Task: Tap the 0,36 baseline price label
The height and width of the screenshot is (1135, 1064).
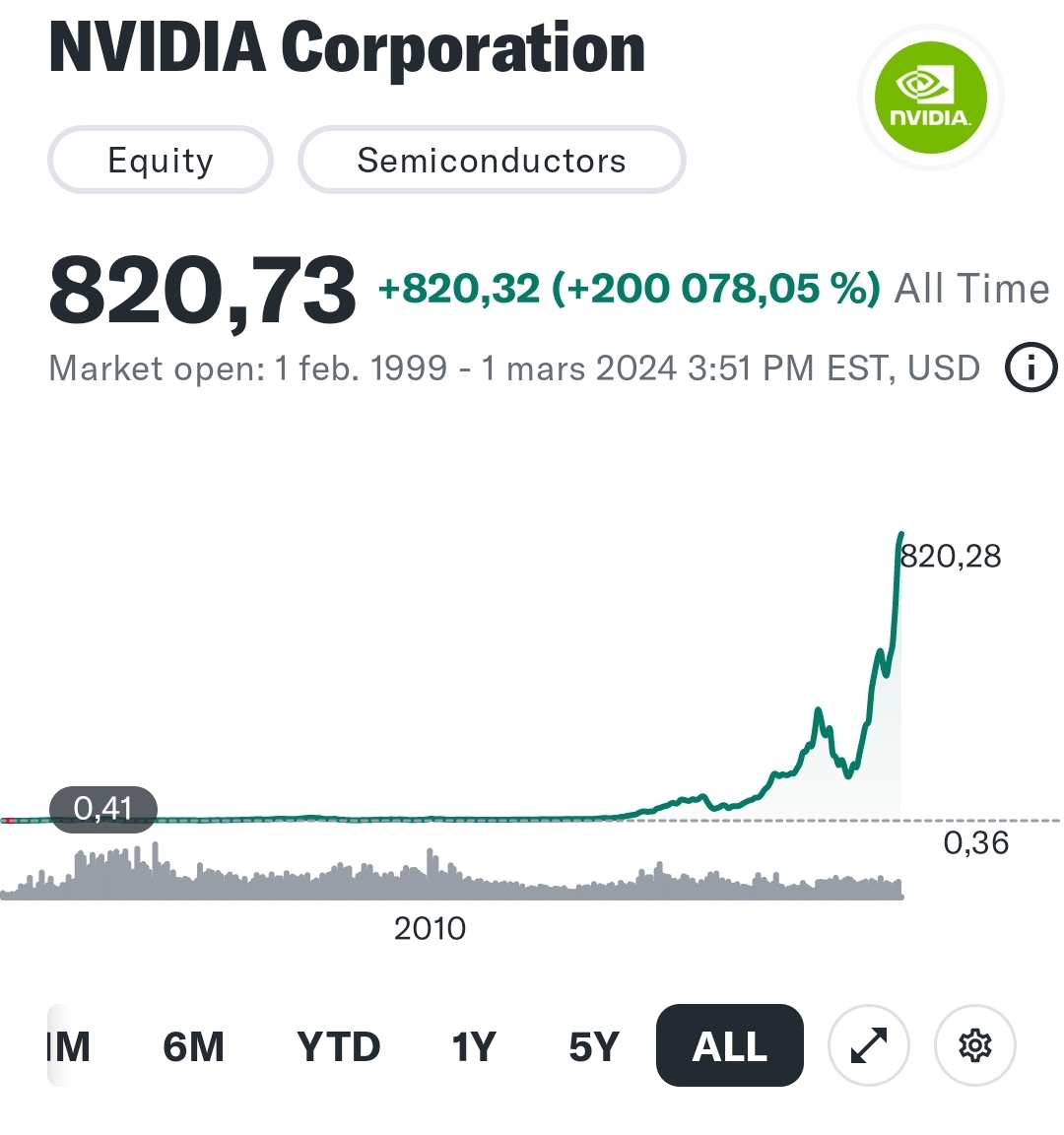Action: pos(975,843)
